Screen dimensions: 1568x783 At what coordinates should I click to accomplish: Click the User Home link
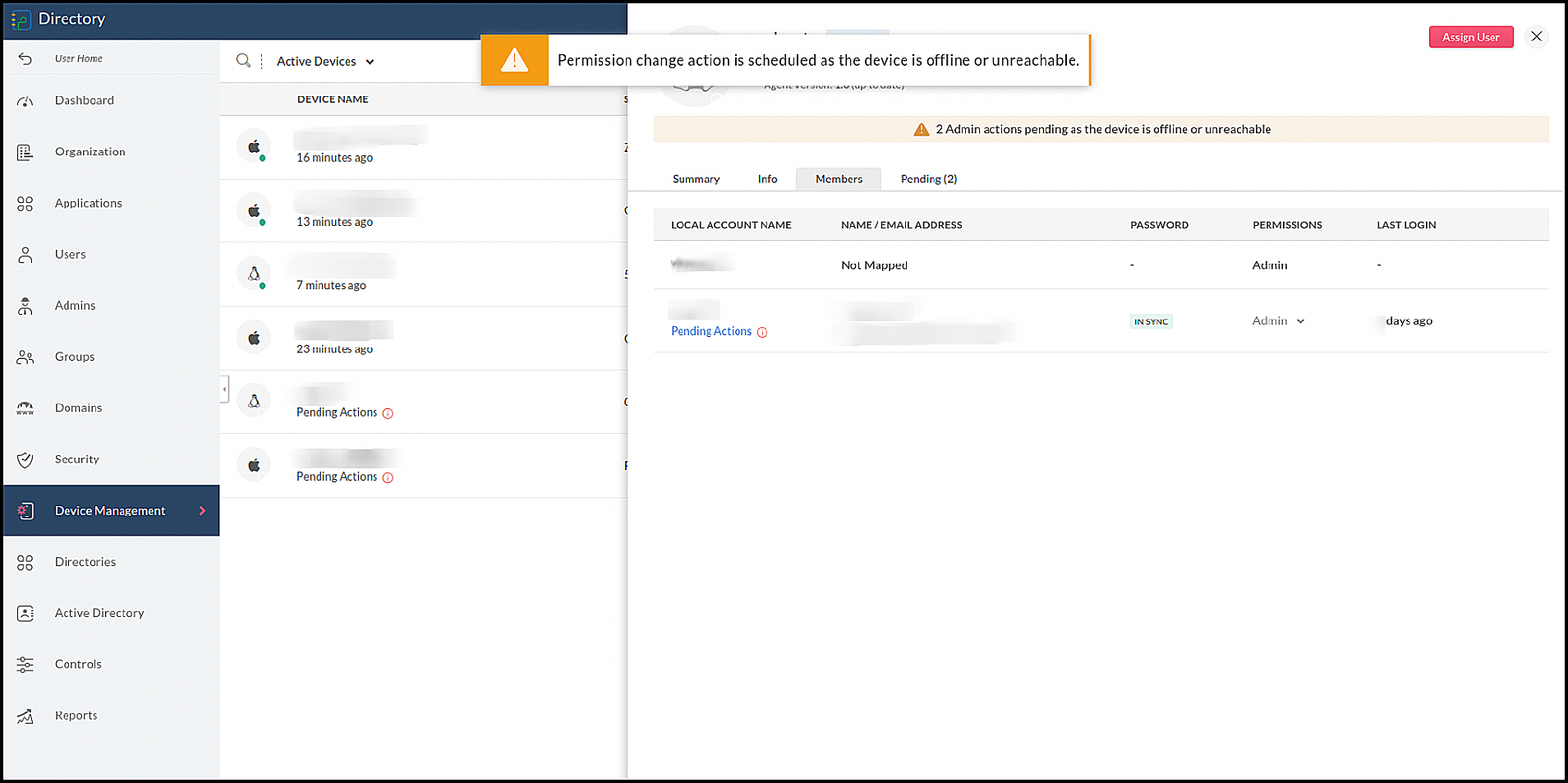(79, 58)
